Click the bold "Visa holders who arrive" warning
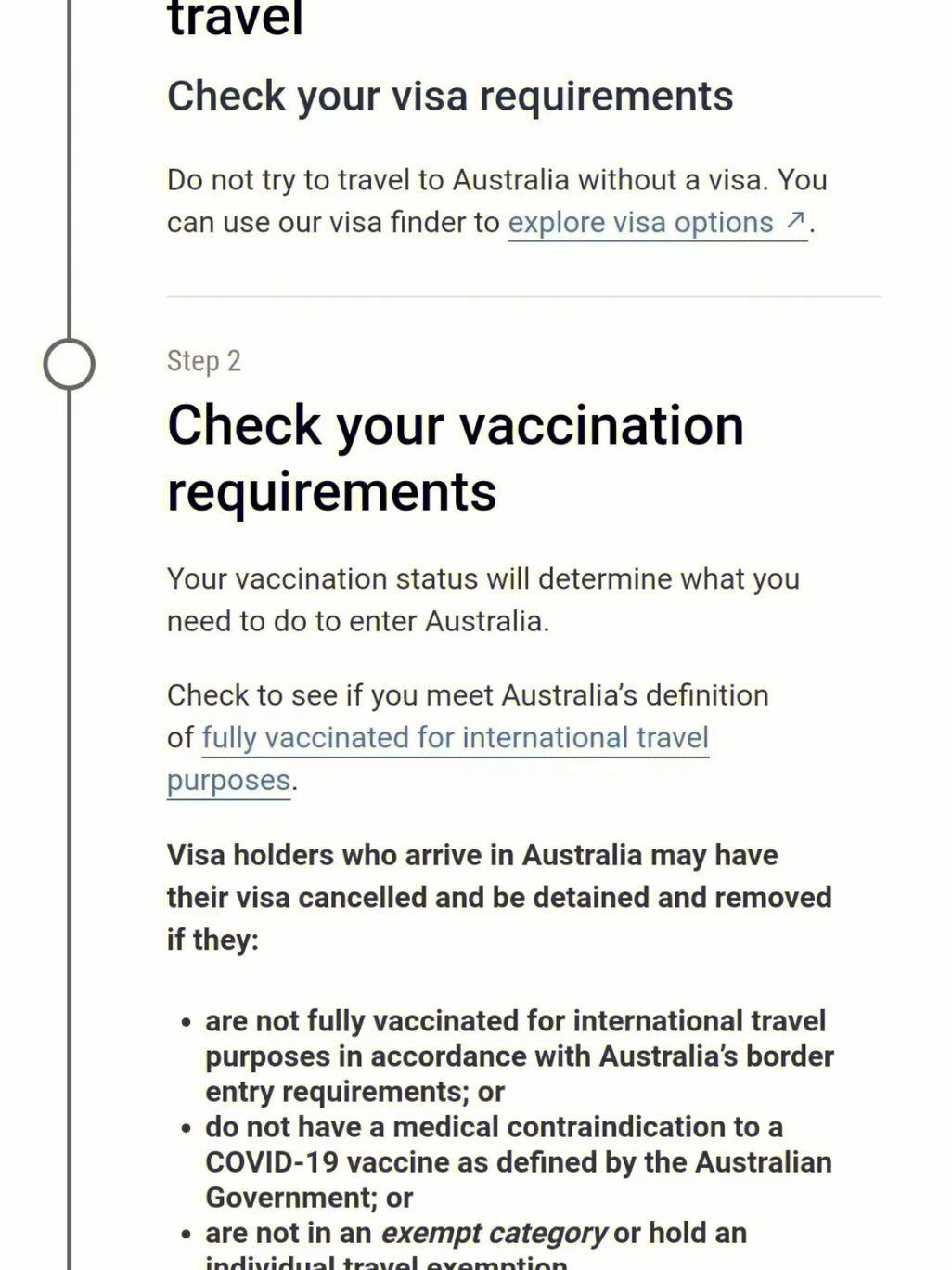The image size is (952, 1270). point(498,897)
